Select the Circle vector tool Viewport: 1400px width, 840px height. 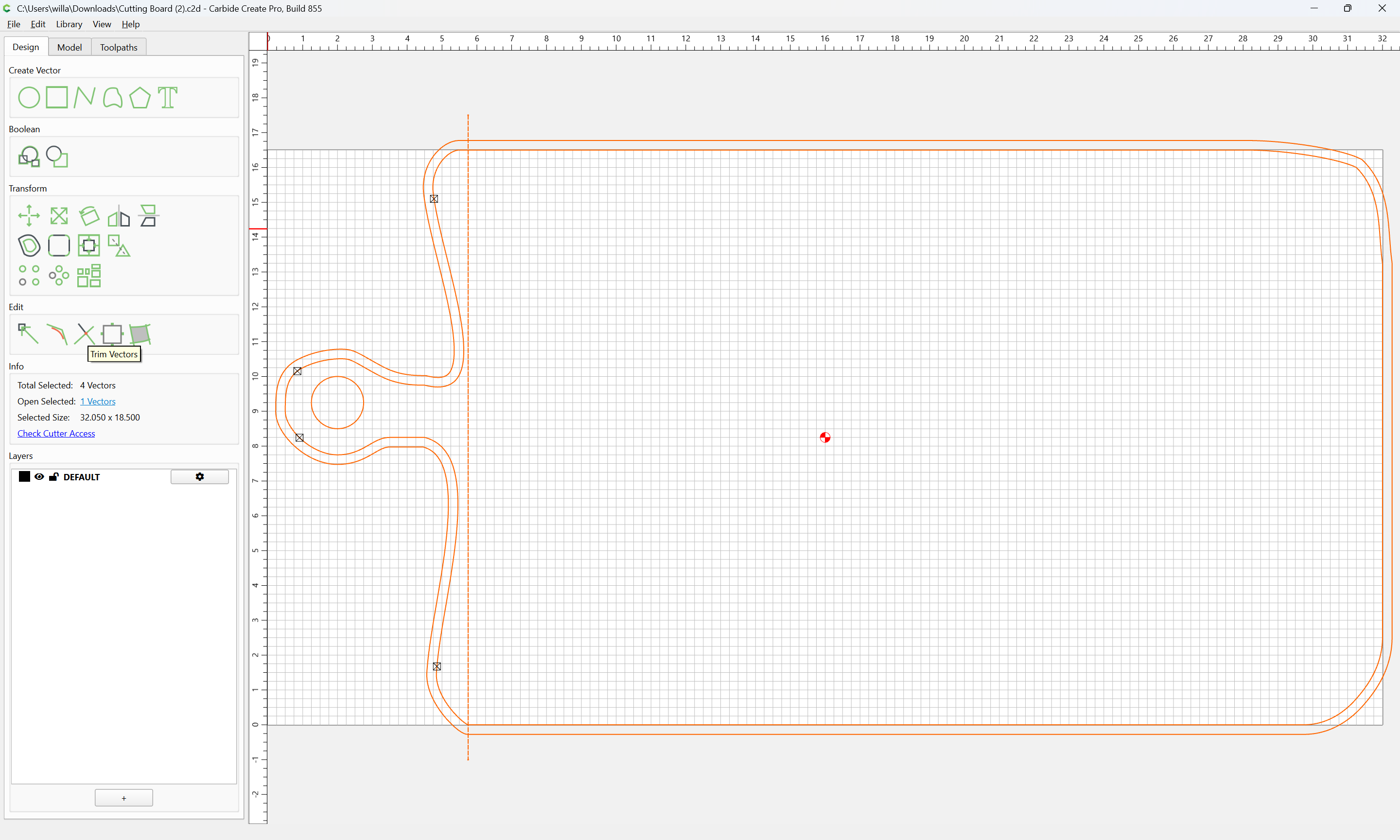point(29,97)
